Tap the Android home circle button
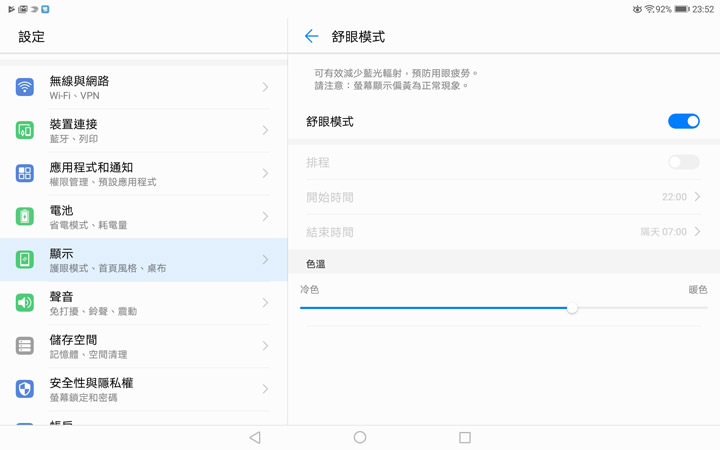The height and width of the screenshot is (450, 720). tap(360, 437)
